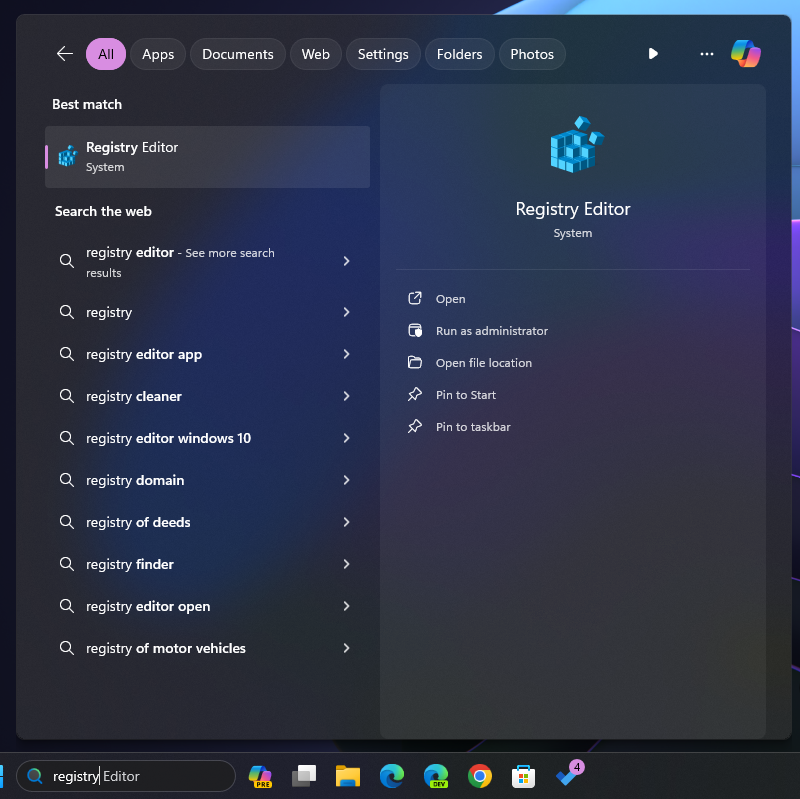The height and width of the screenshot is (799, 800).
Task: Launch Google Chrome from the taskbar
Action: point(480,776)
